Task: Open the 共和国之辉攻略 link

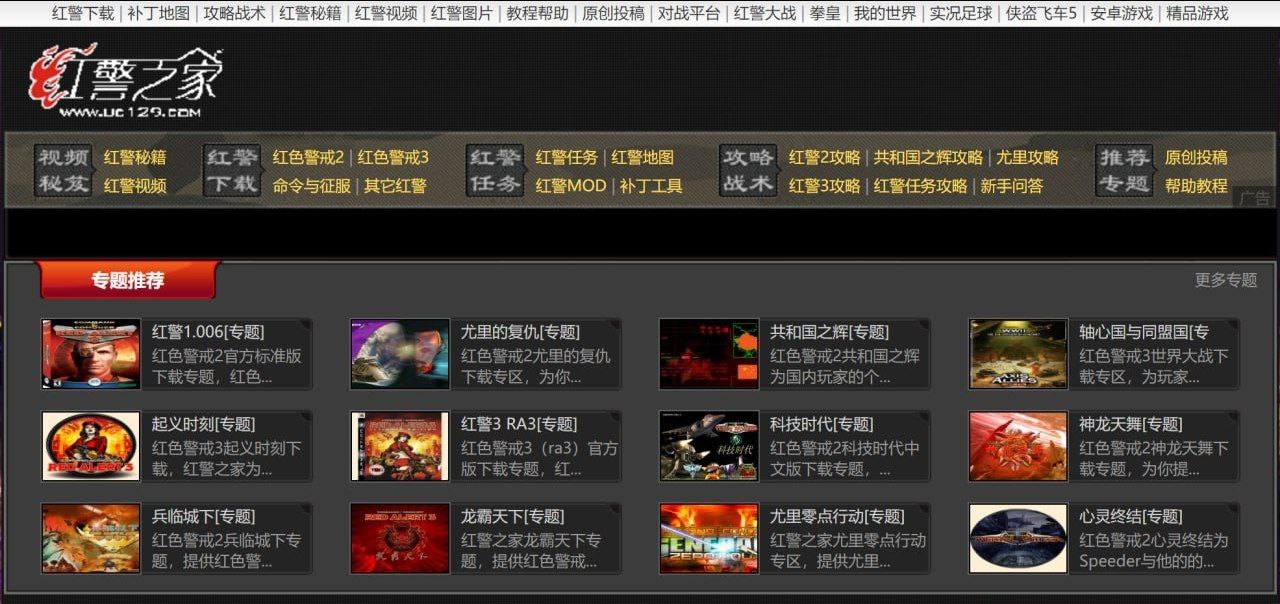Action: [928, 157]
